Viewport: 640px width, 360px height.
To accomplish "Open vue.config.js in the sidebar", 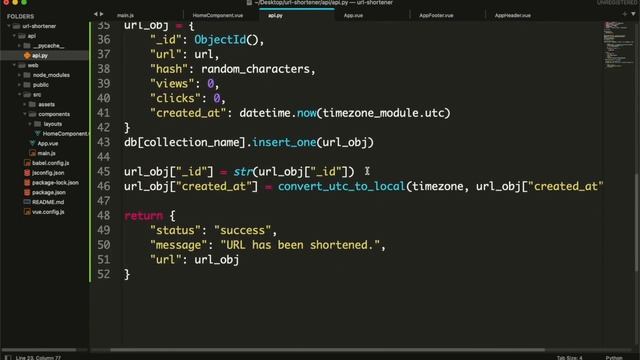I will [x=48, y=212].
